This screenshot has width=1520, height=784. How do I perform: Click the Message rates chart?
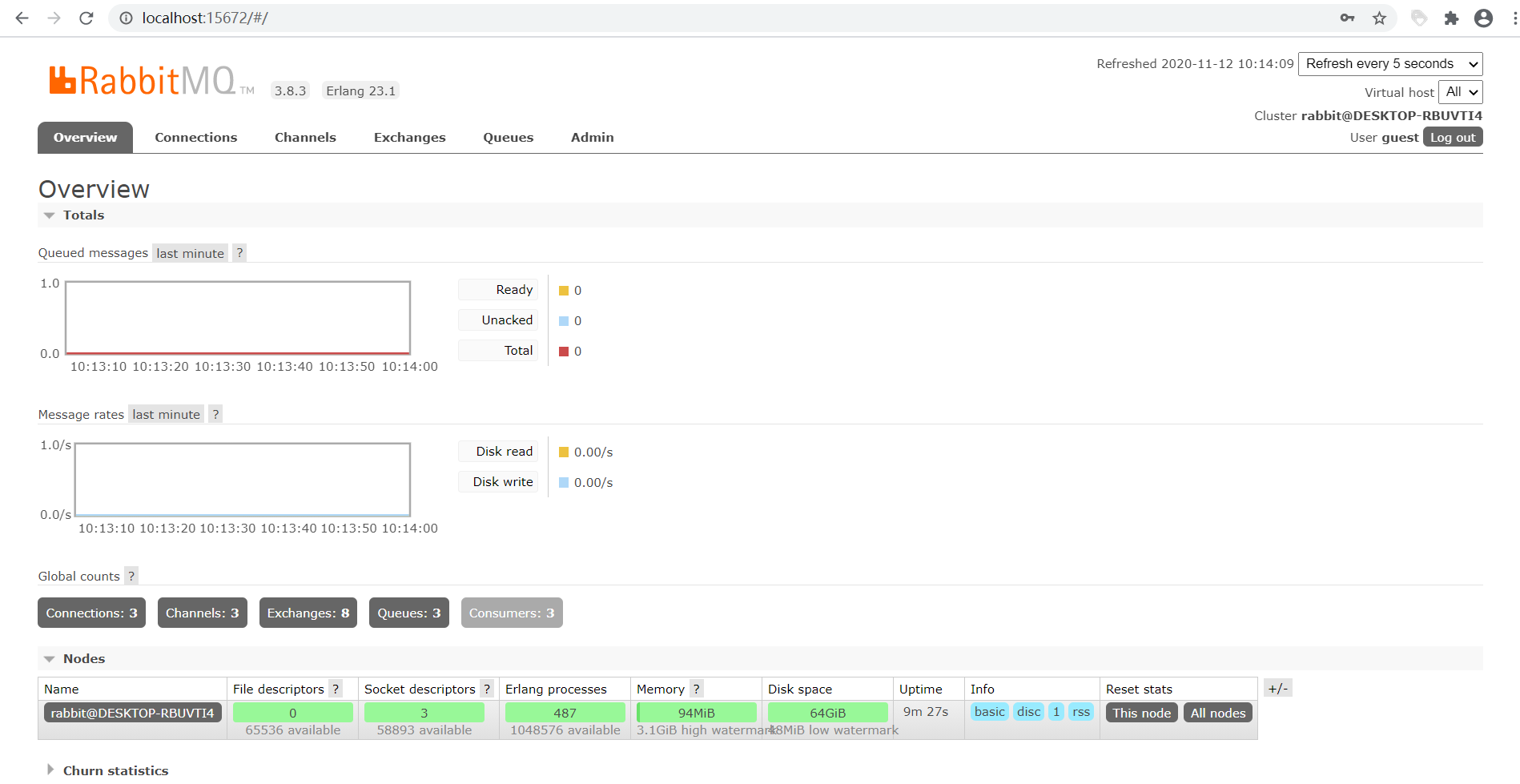click(243, 480)
